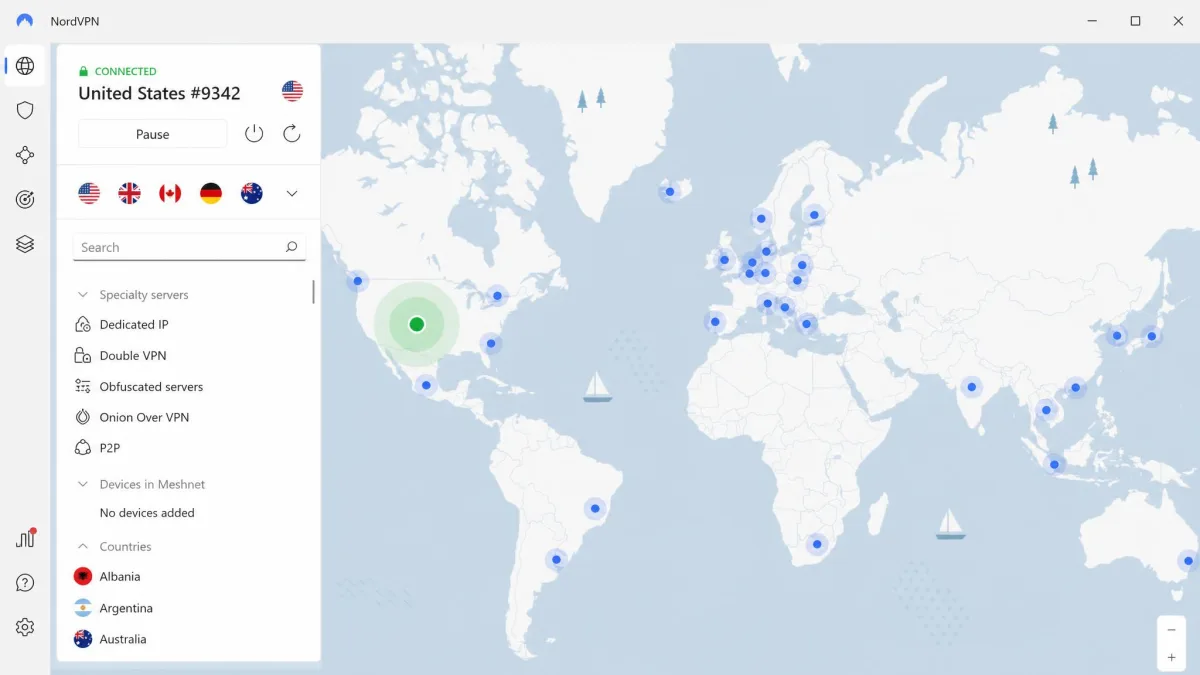Select the Canada flag quick connect
This screenshot has width=1200, height=675.
point(170,193)
